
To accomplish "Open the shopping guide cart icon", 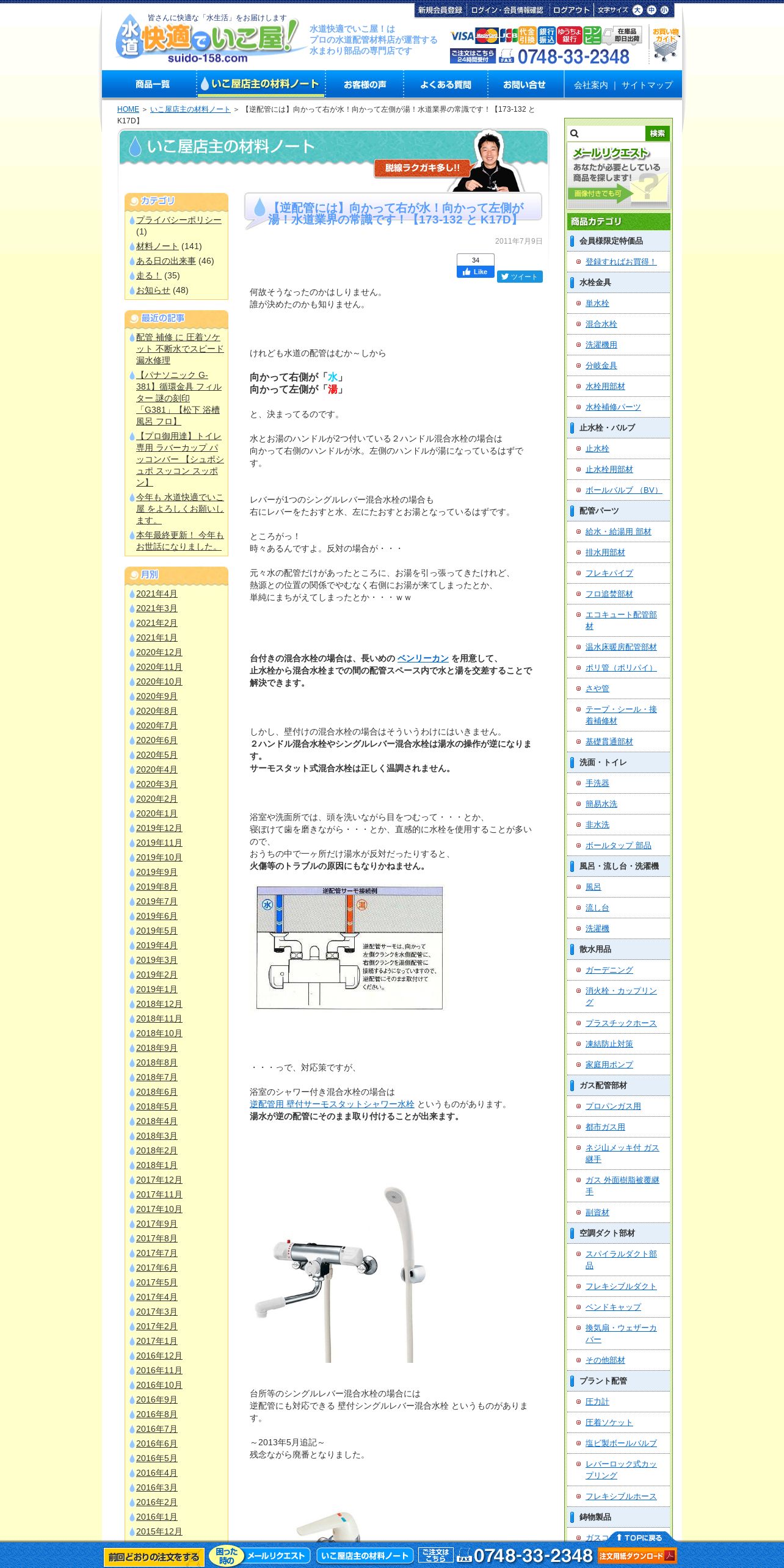I will 665,44.
